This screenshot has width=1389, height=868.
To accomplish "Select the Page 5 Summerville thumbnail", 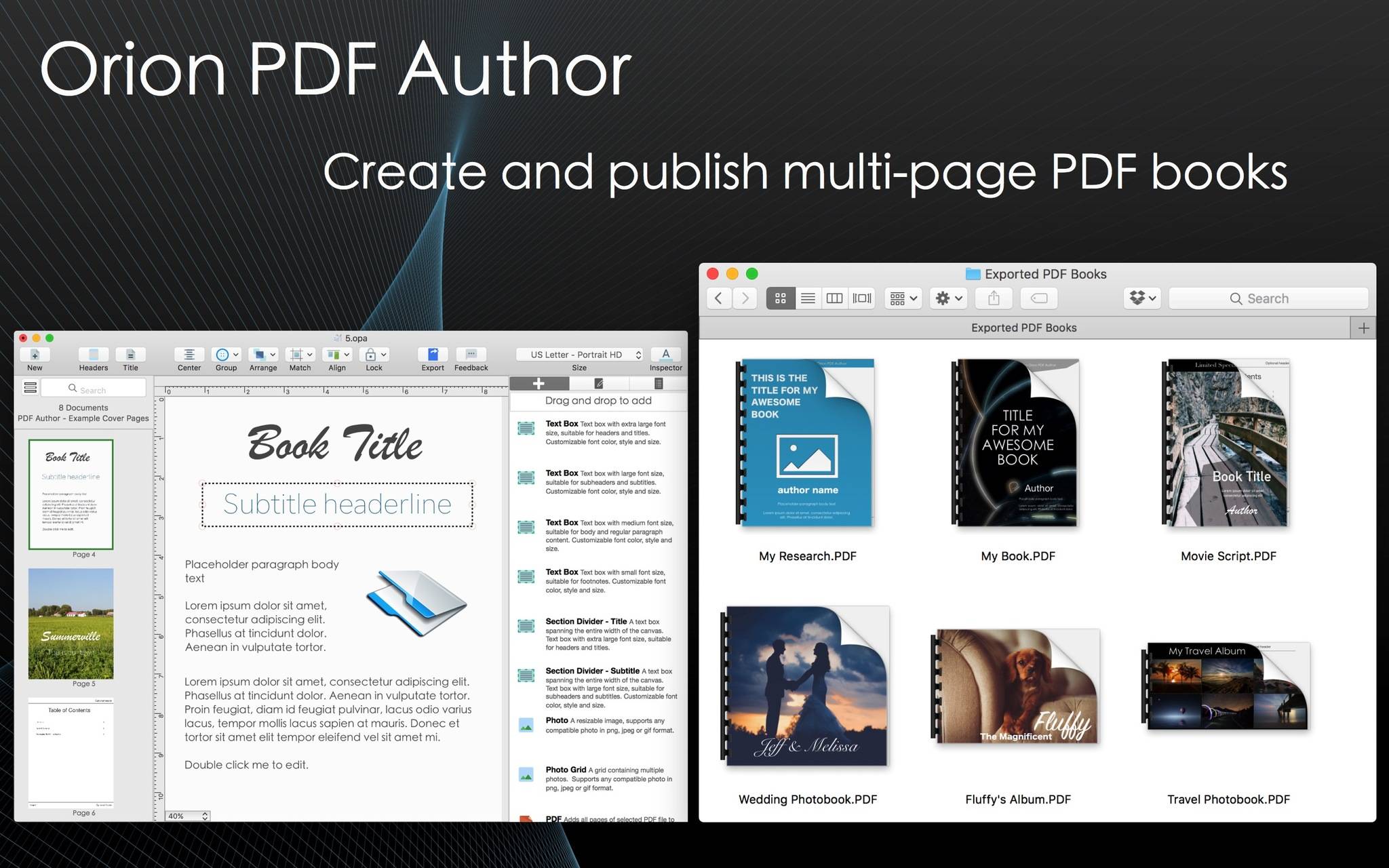I will click(71, 624).
